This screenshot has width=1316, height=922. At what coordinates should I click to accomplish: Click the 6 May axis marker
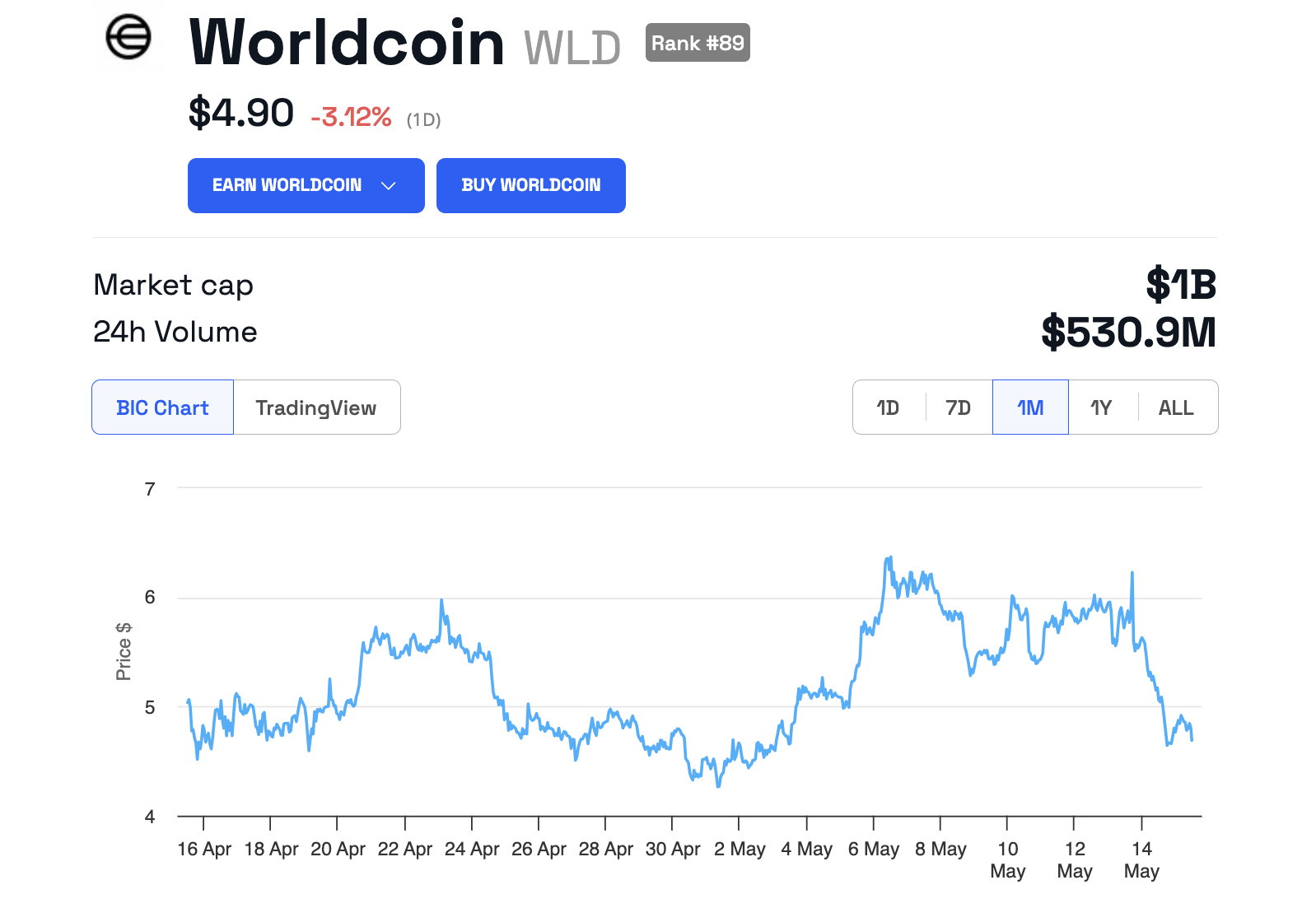873,849
